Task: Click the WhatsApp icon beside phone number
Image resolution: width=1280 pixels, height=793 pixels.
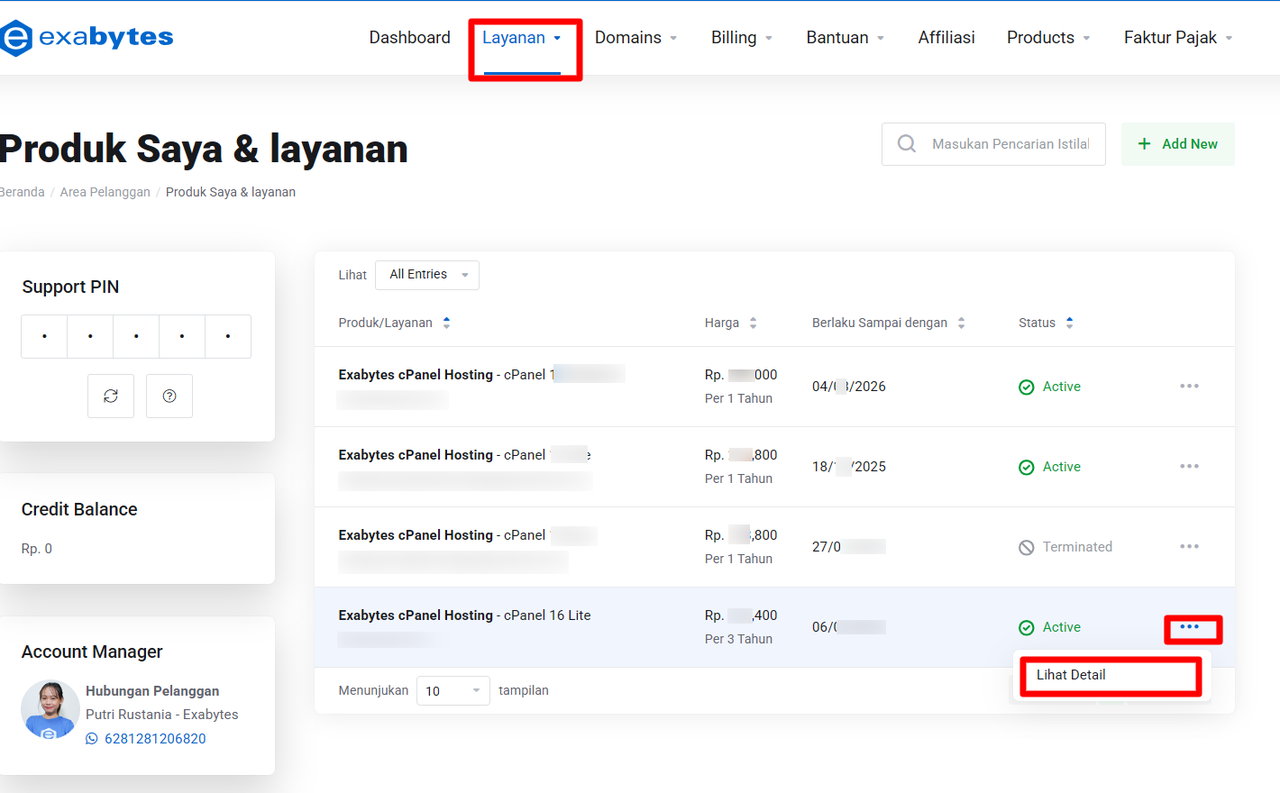Action: [x=92, y=739]
